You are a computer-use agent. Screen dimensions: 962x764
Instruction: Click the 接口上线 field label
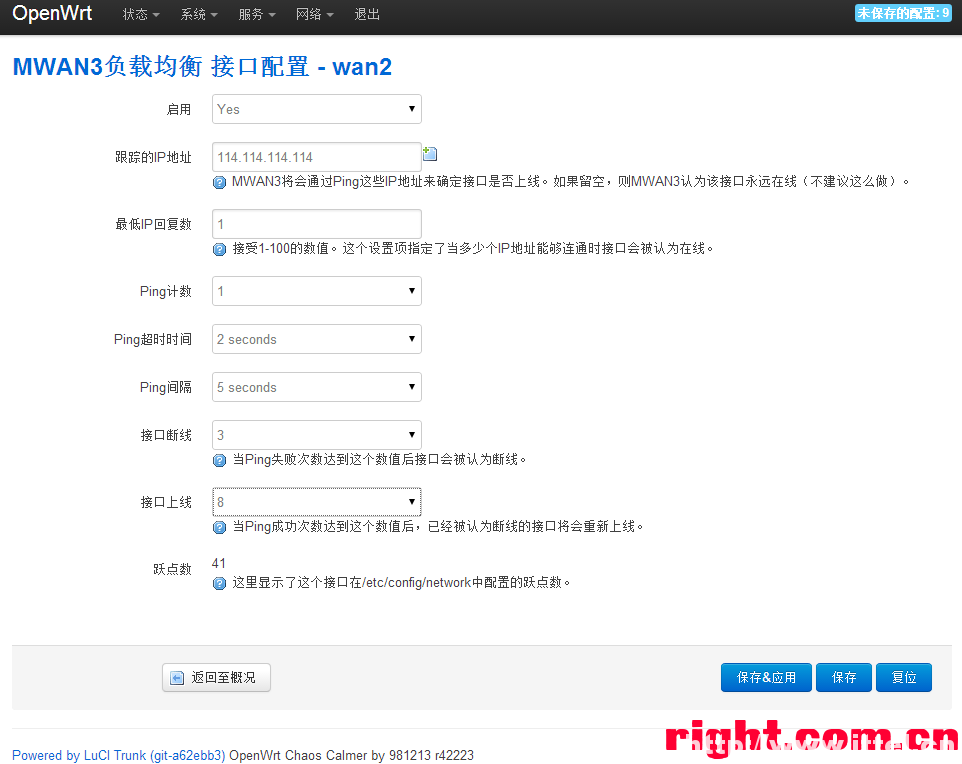pyautogui.click(x=166, y=503)
